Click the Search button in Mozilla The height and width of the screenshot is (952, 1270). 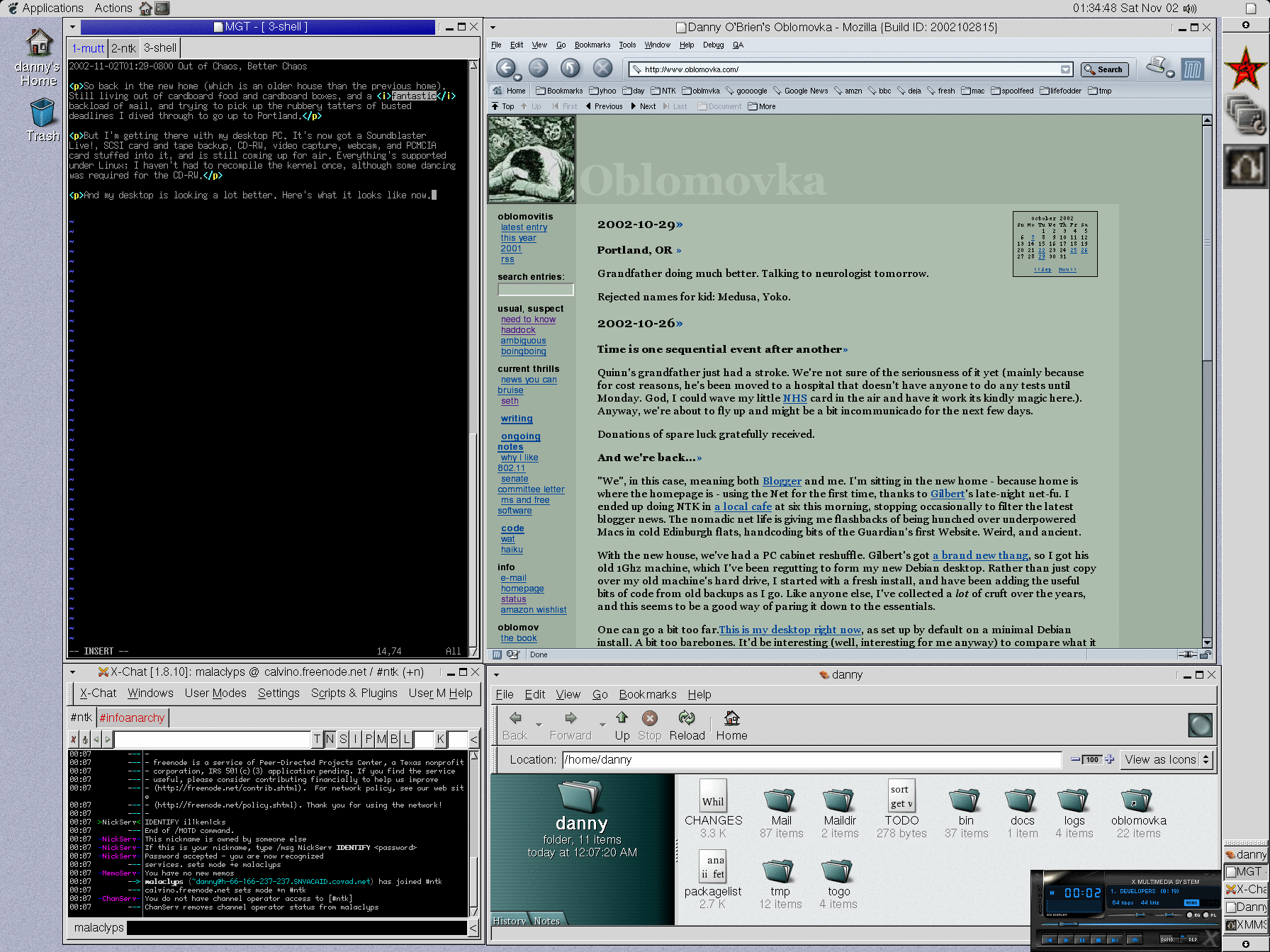point(1103,69)
